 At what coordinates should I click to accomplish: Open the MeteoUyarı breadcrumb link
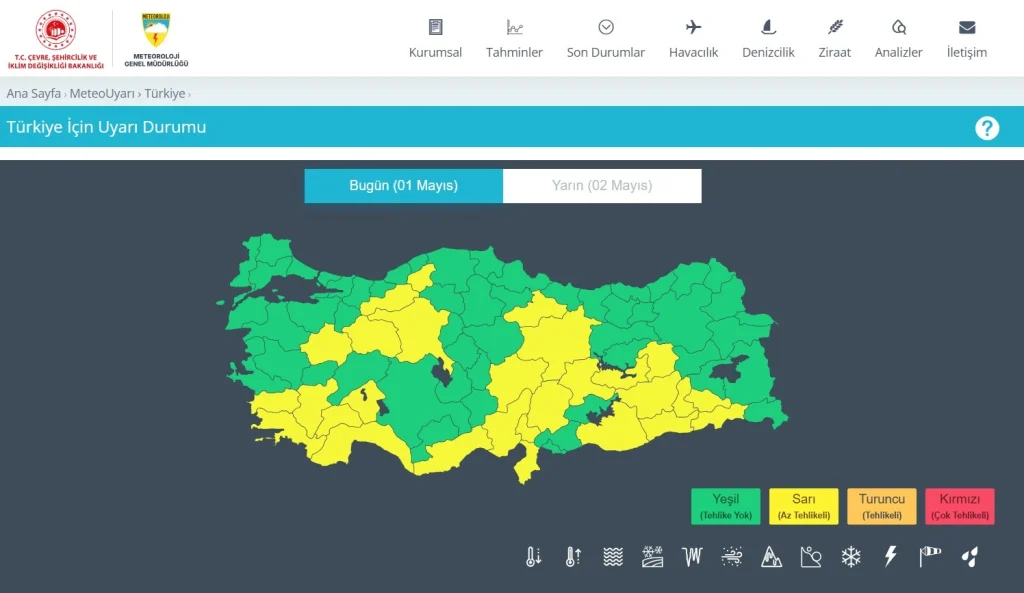coord(102,93)
